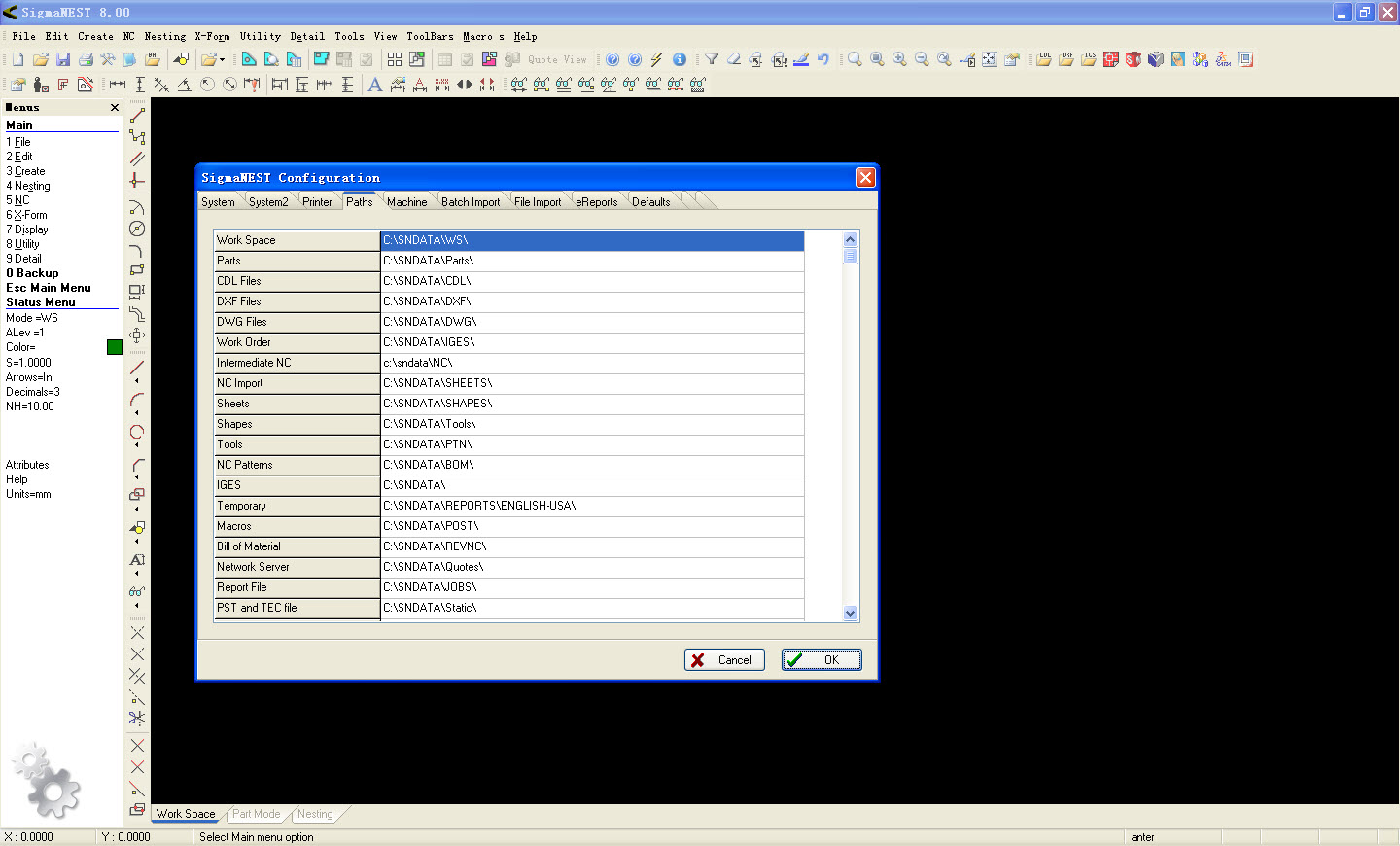Click the New file toolbar icon
This screenshot has height=846, width=1400.
coord(17,59)
